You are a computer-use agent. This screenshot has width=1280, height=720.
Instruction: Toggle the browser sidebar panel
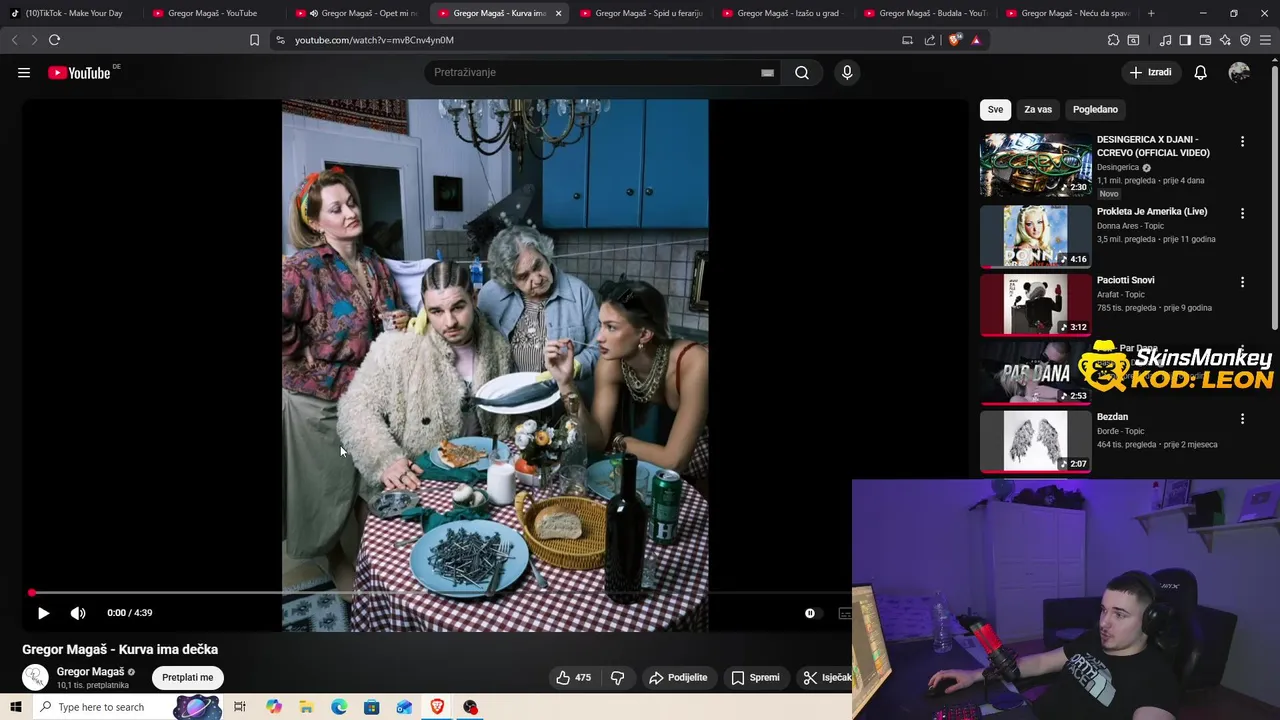[1185, 40]
